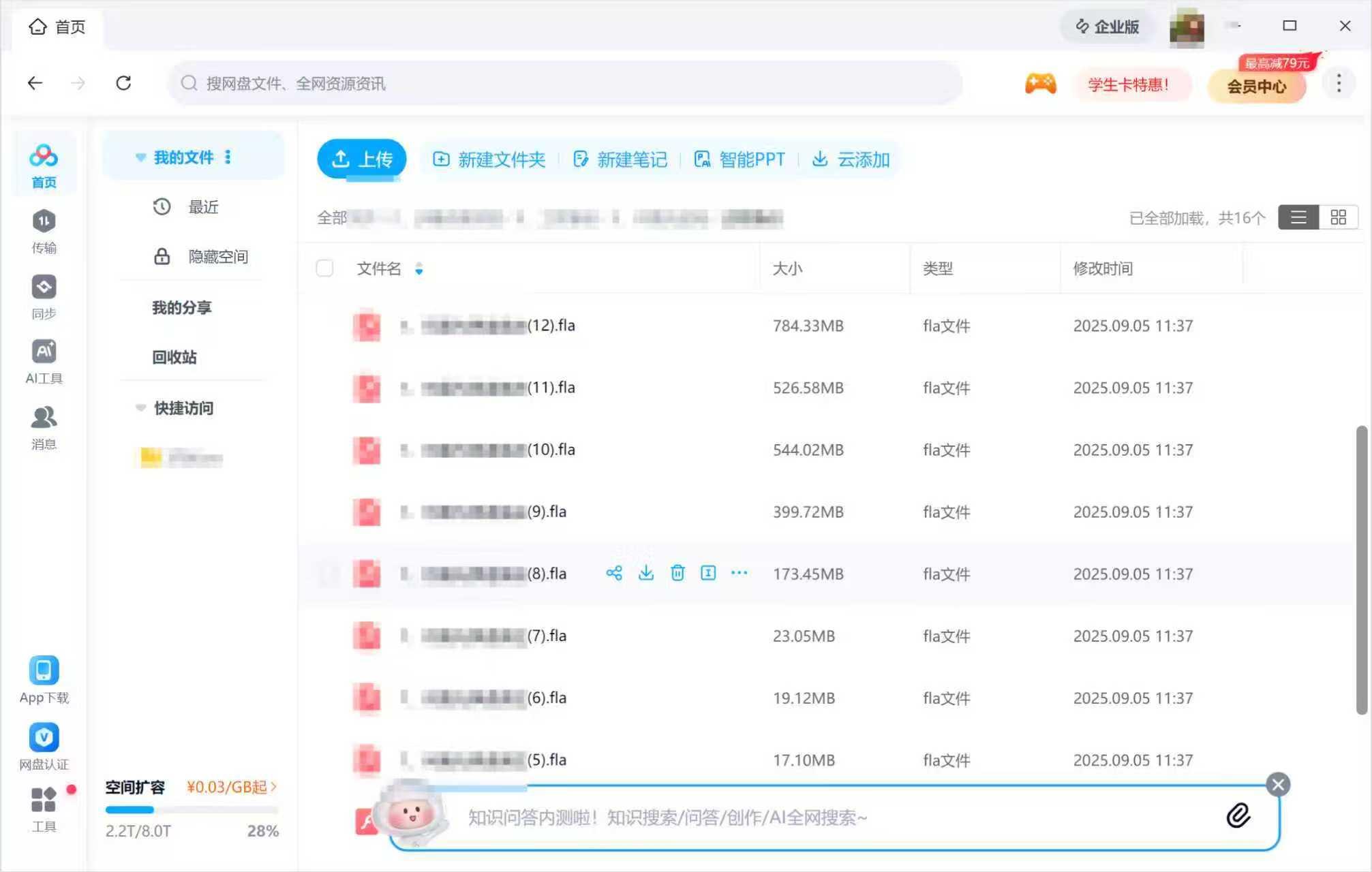This screenshot has width=1372, height=872.
Task: Tick the select-all checkbox next to 文件名
Action: 324,268
